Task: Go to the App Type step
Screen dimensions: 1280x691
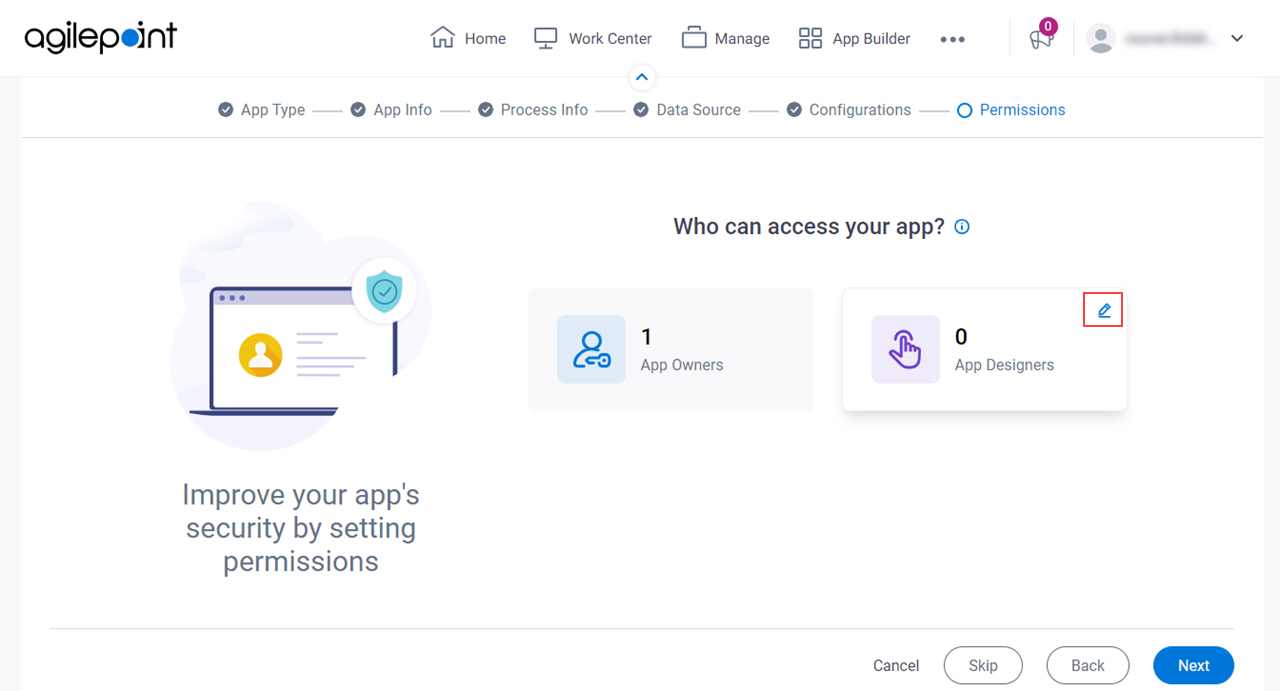Action: pos(262,110)
